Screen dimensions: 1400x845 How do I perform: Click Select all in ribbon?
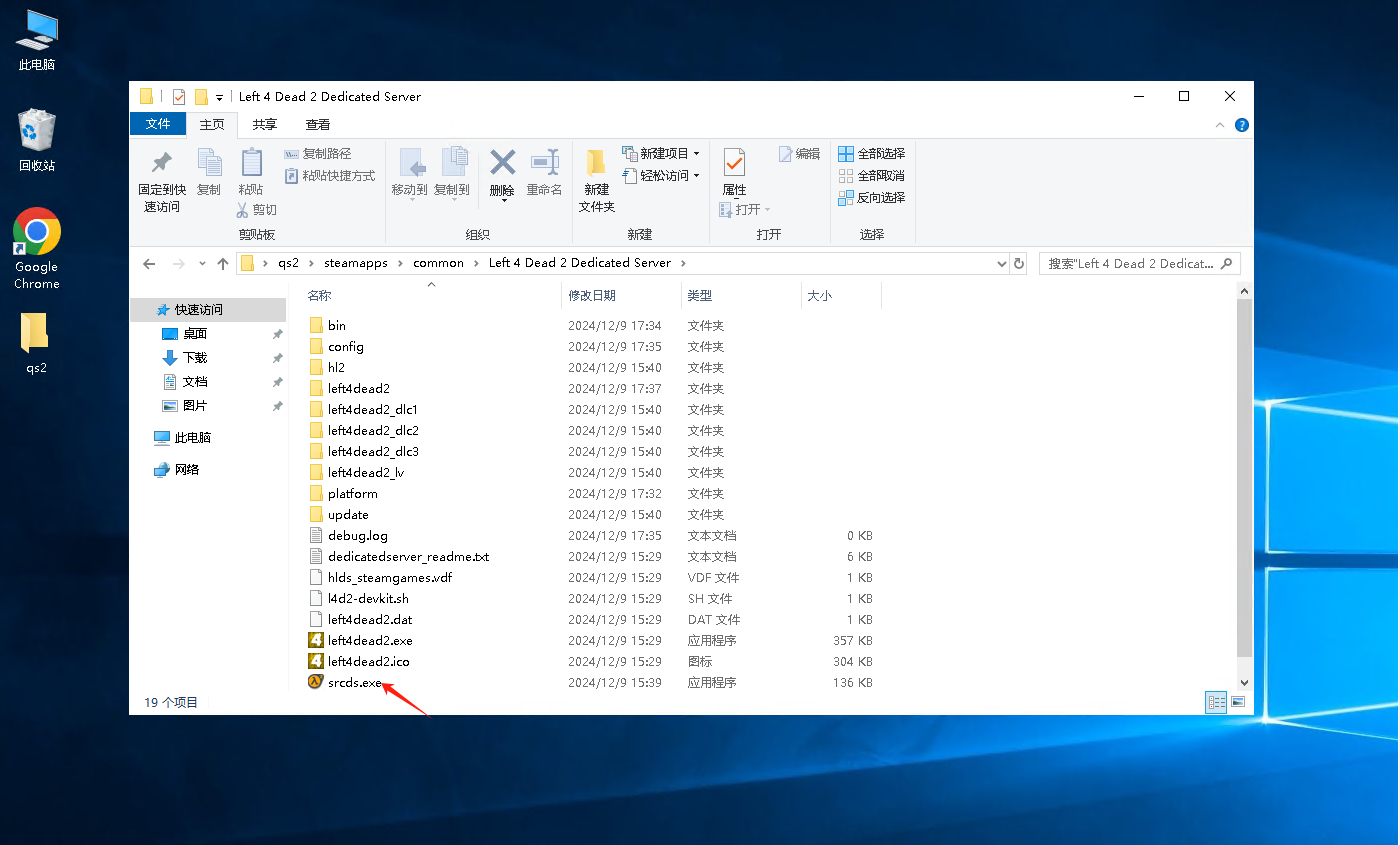pyautogui.click(x=871, y=154)
